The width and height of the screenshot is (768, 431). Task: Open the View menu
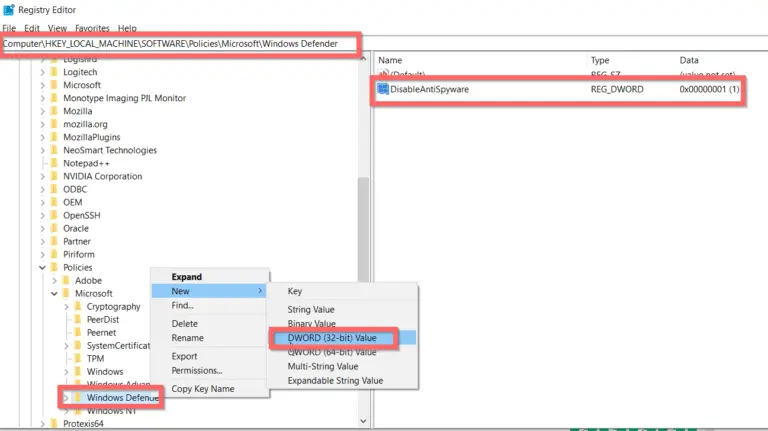pos(57,28)
